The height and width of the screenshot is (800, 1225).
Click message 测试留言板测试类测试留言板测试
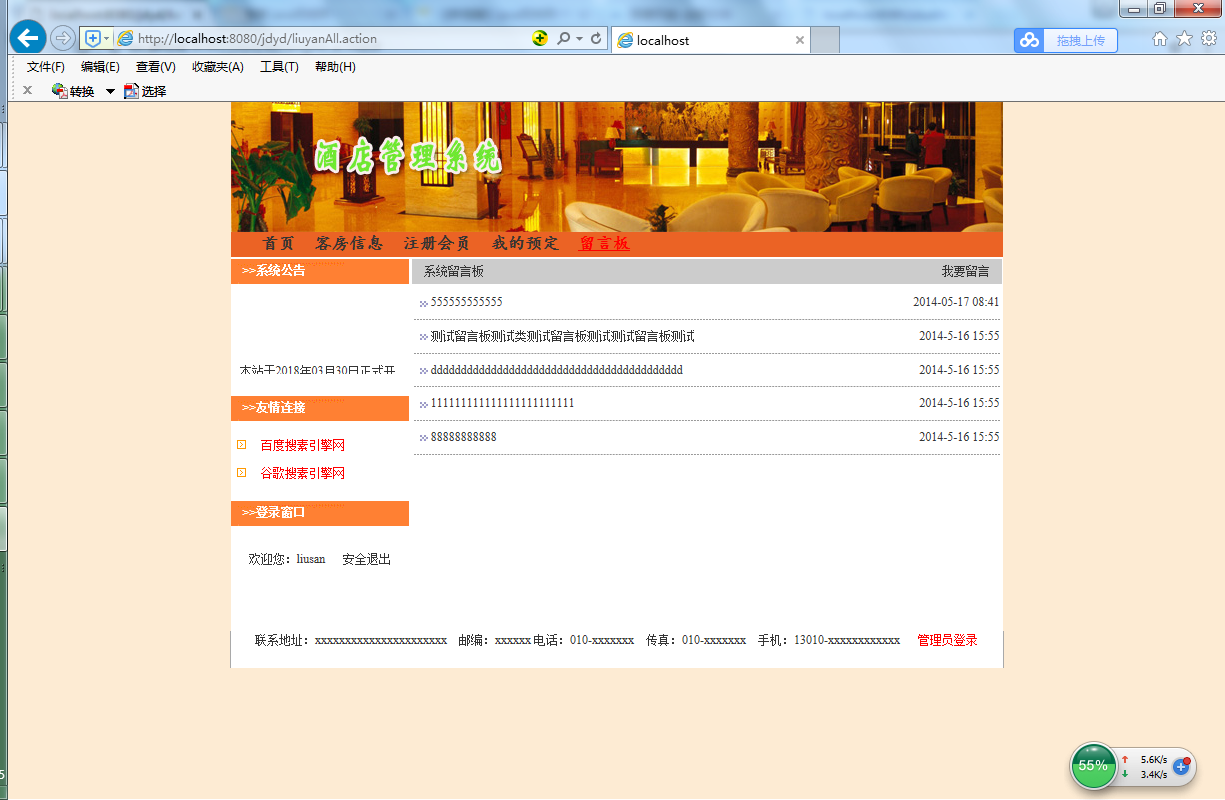563,337
